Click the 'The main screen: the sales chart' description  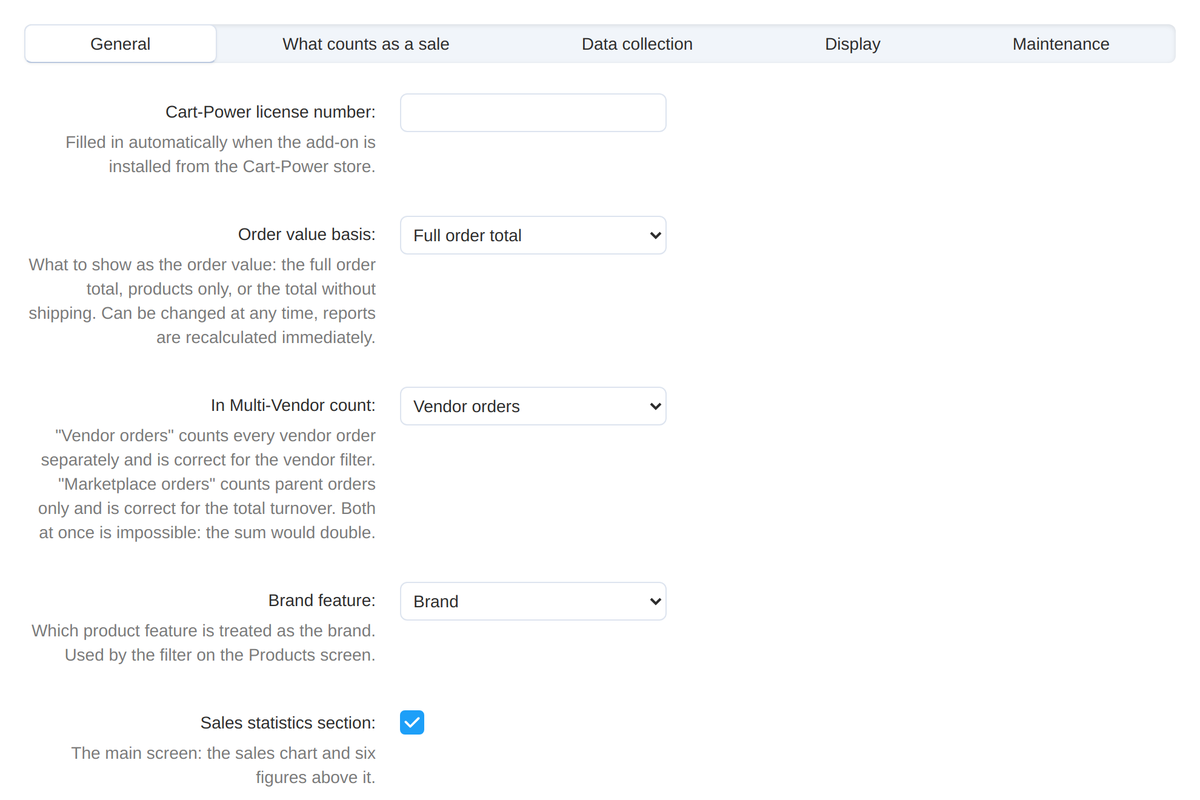click(224, 765)
